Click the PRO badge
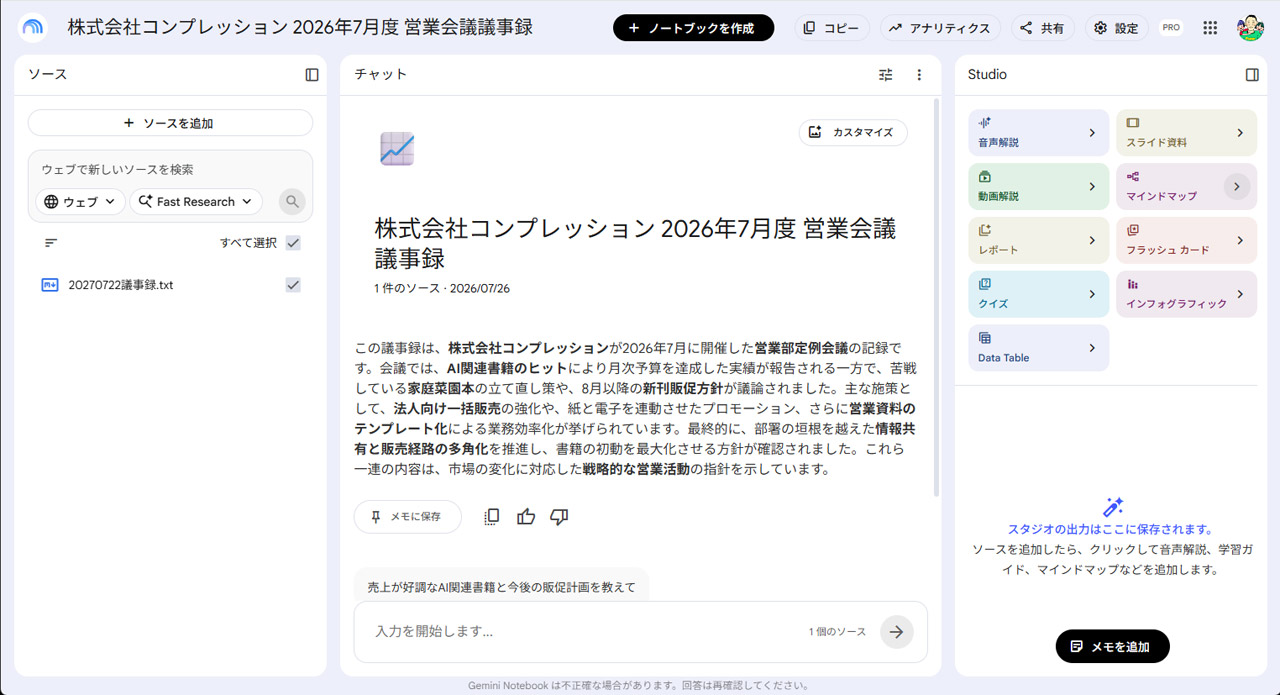 click(x=1171, y=28)
